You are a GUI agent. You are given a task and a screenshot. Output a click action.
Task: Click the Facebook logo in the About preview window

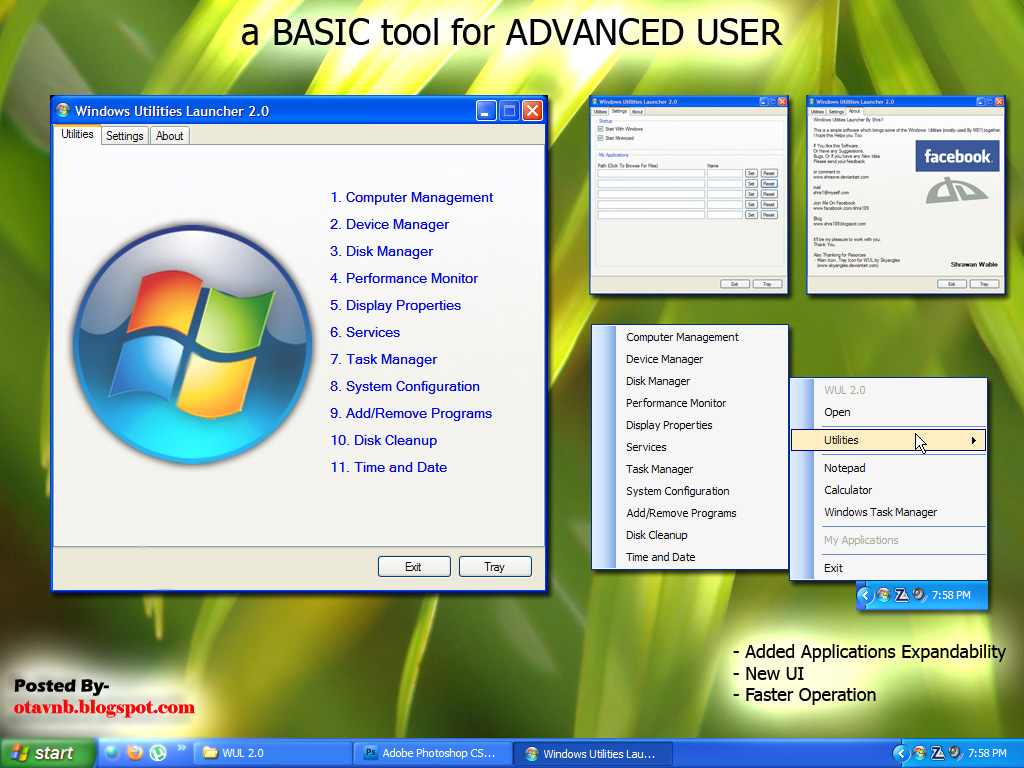click(x=957, y=156)
